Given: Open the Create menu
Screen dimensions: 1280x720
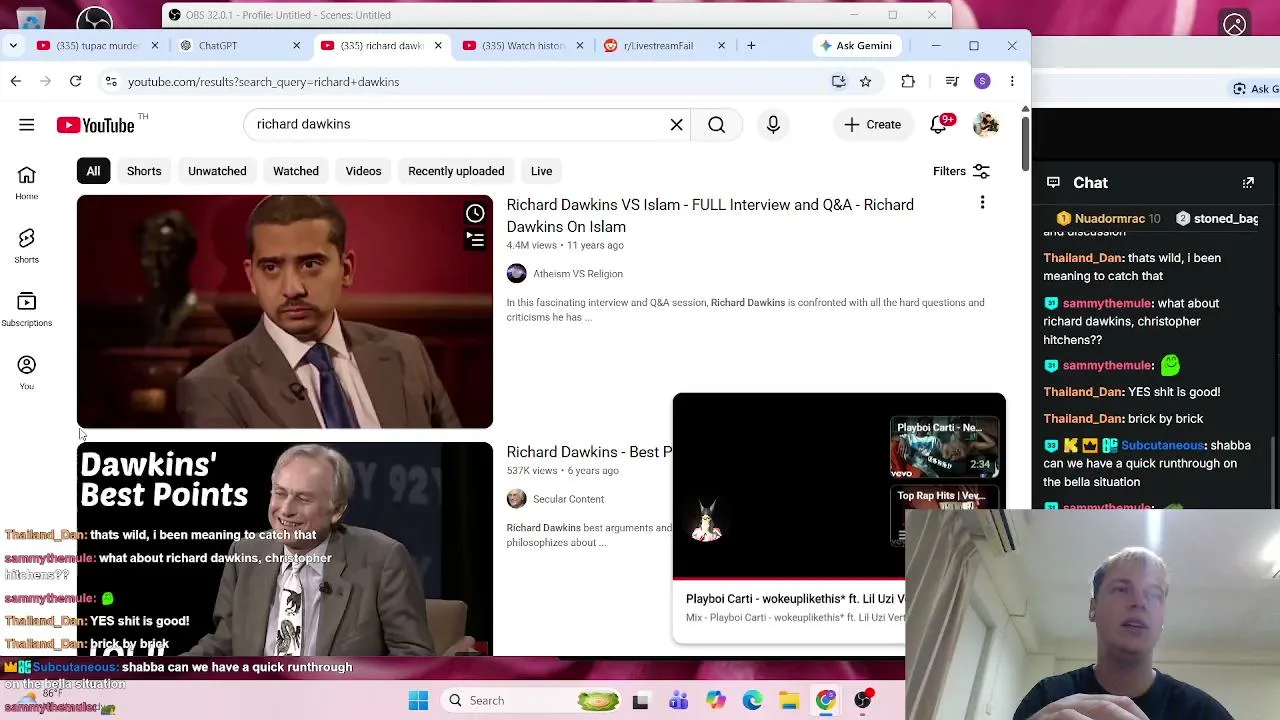Looking at the screenshot, I should pyautogui.click(x=873, y=124).
